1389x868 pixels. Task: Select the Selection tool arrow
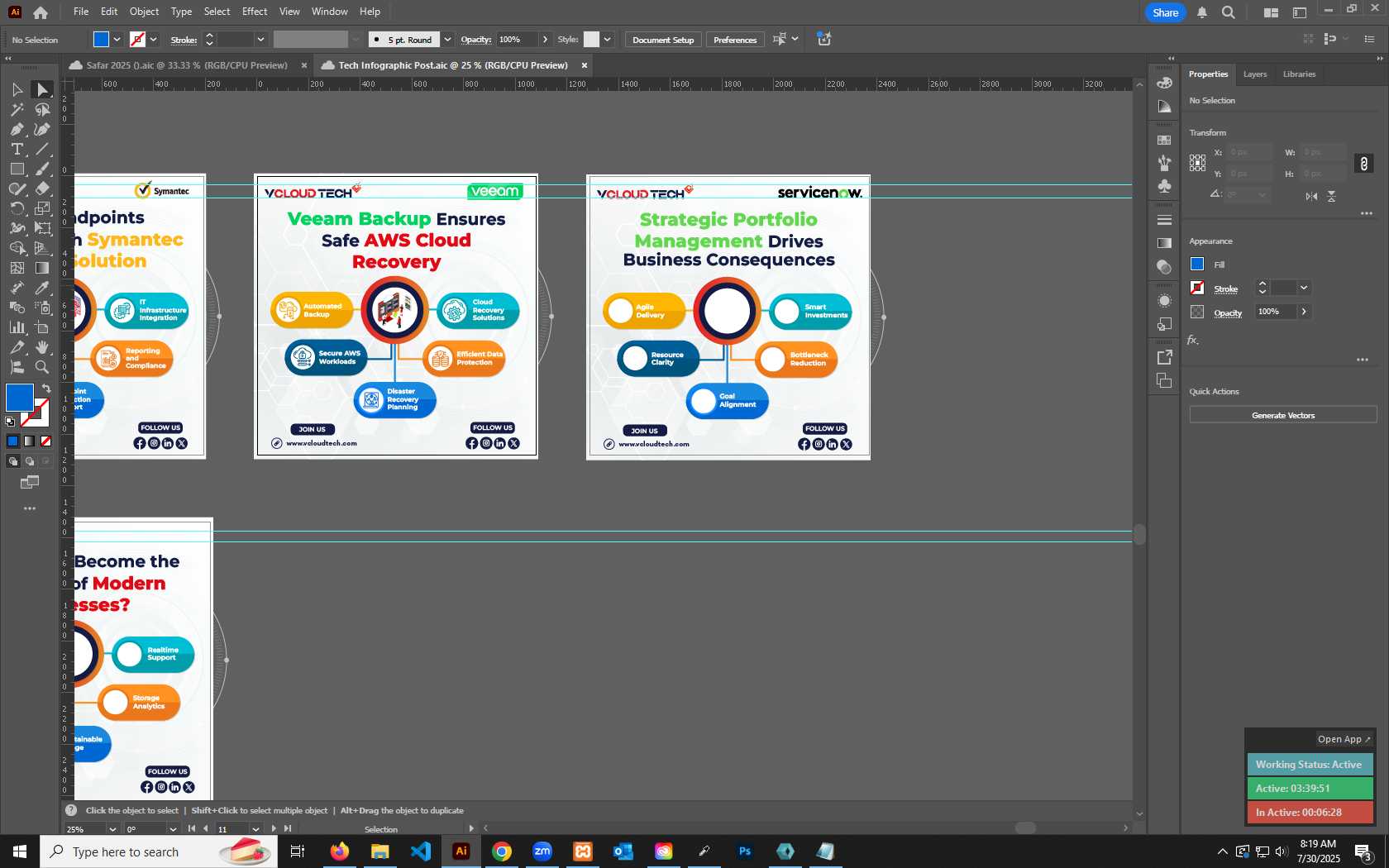[x=17, y=89]
